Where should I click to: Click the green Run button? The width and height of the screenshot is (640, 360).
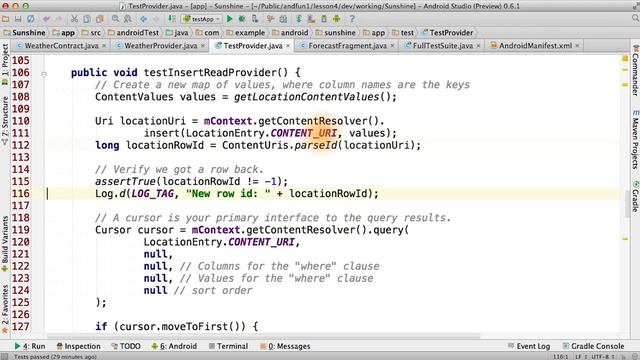point(229,19)
